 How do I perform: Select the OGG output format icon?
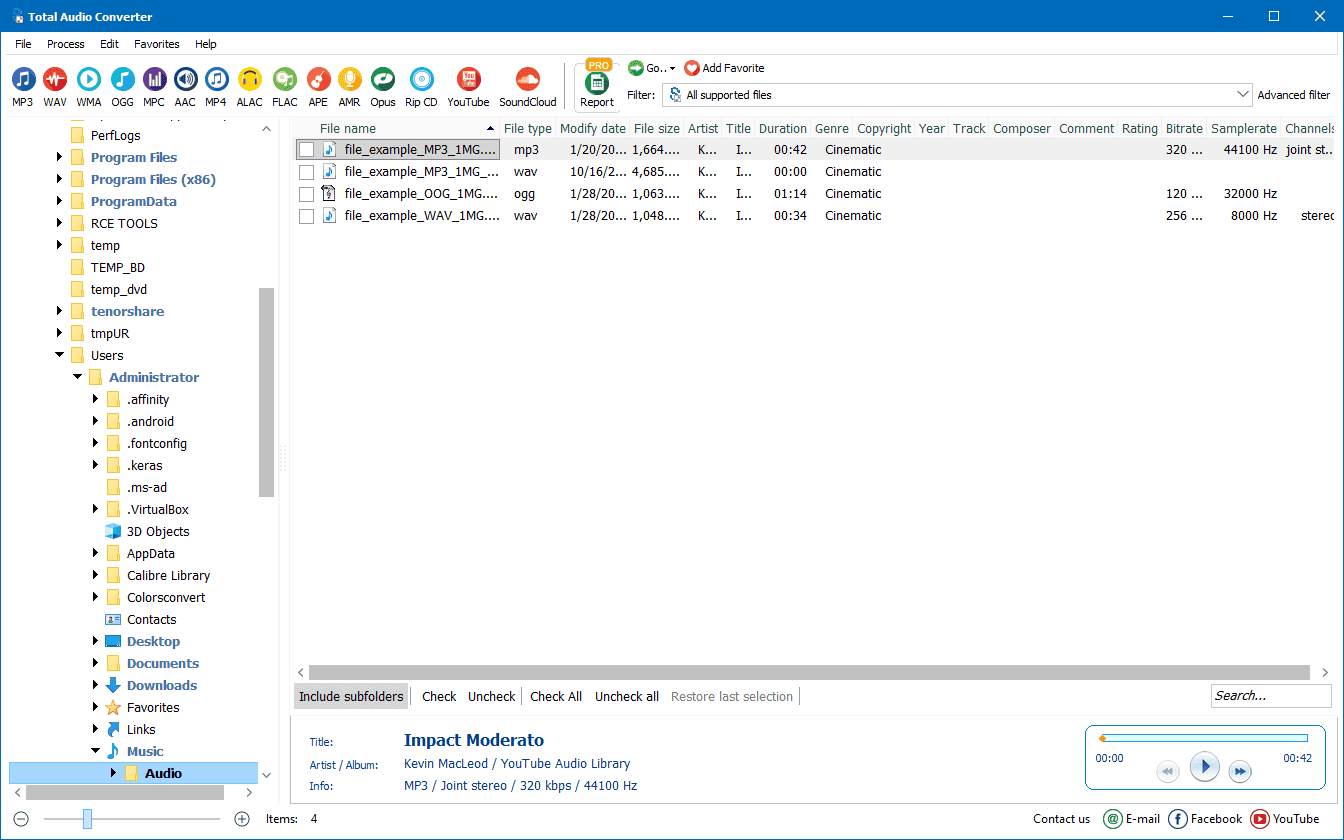[x=122, y=79]
